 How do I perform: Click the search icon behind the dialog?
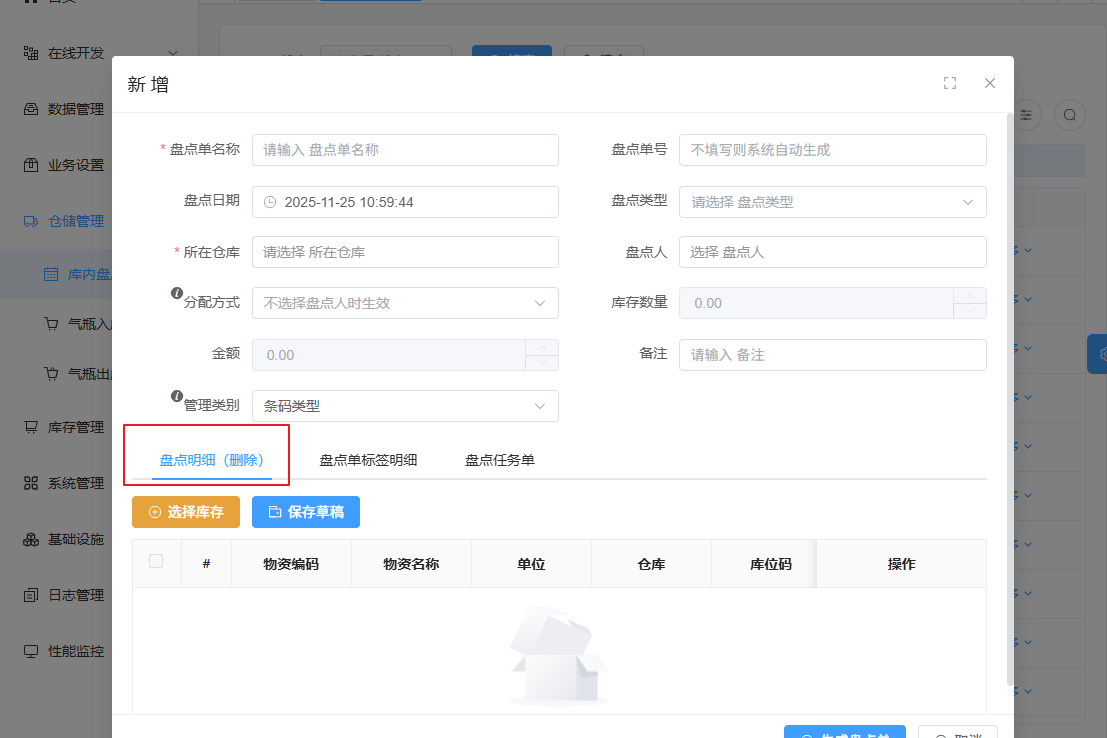pyautogui.click(x=1070, y=115)
